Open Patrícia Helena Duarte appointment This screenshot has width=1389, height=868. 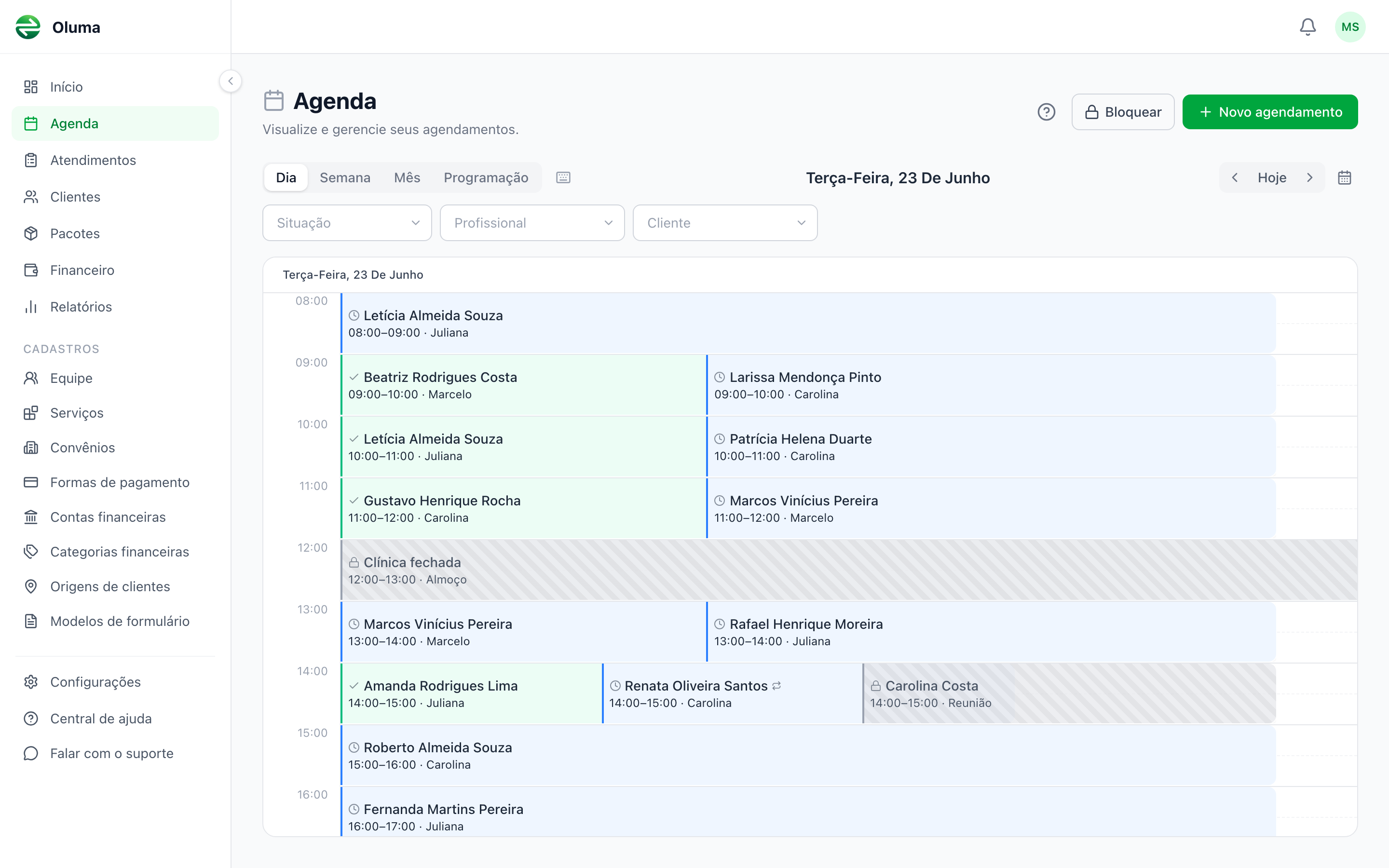click(991, 447)
